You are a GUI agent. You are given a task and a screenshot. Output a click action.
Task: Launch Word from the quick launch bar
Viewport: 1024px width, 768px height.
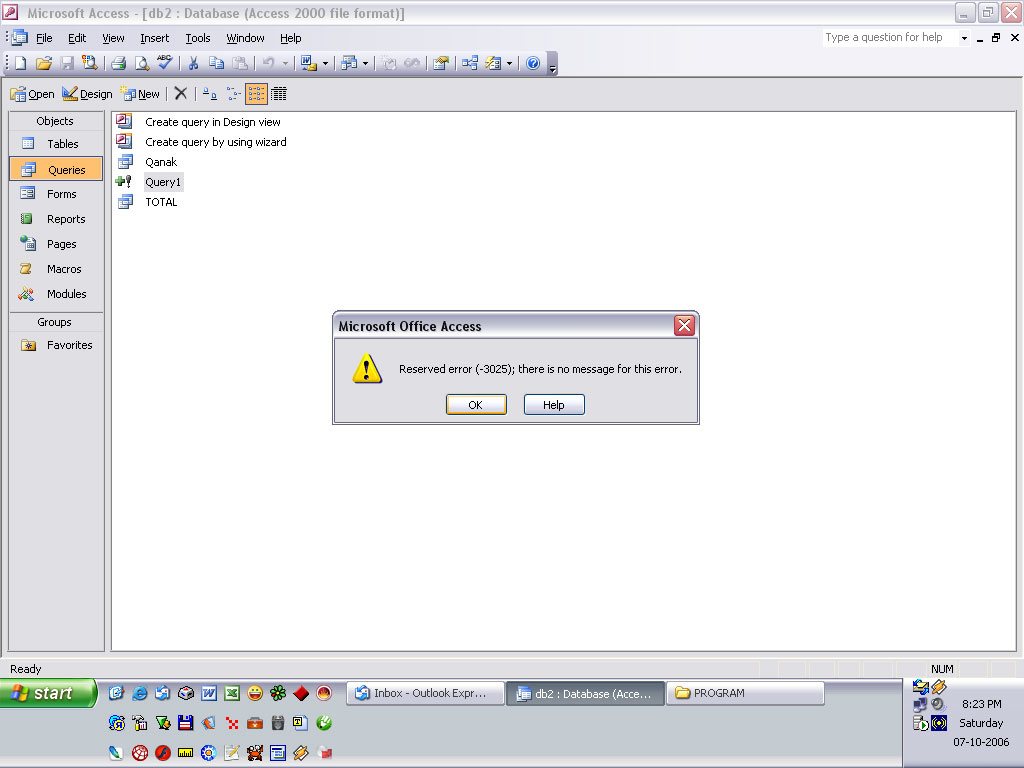(209, 694)
